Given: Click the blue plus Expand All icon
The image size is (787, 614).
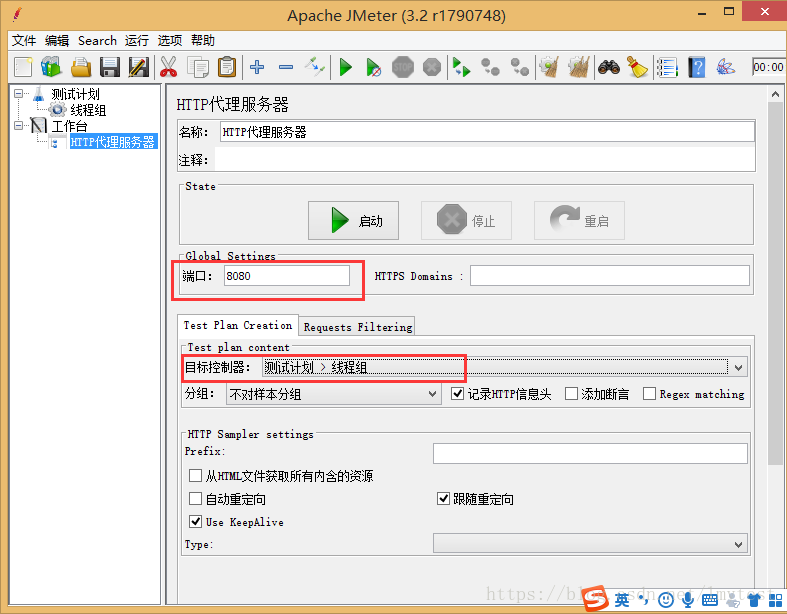Looking at the screenshot, I should pyautogui.click(x=257, y=67).
